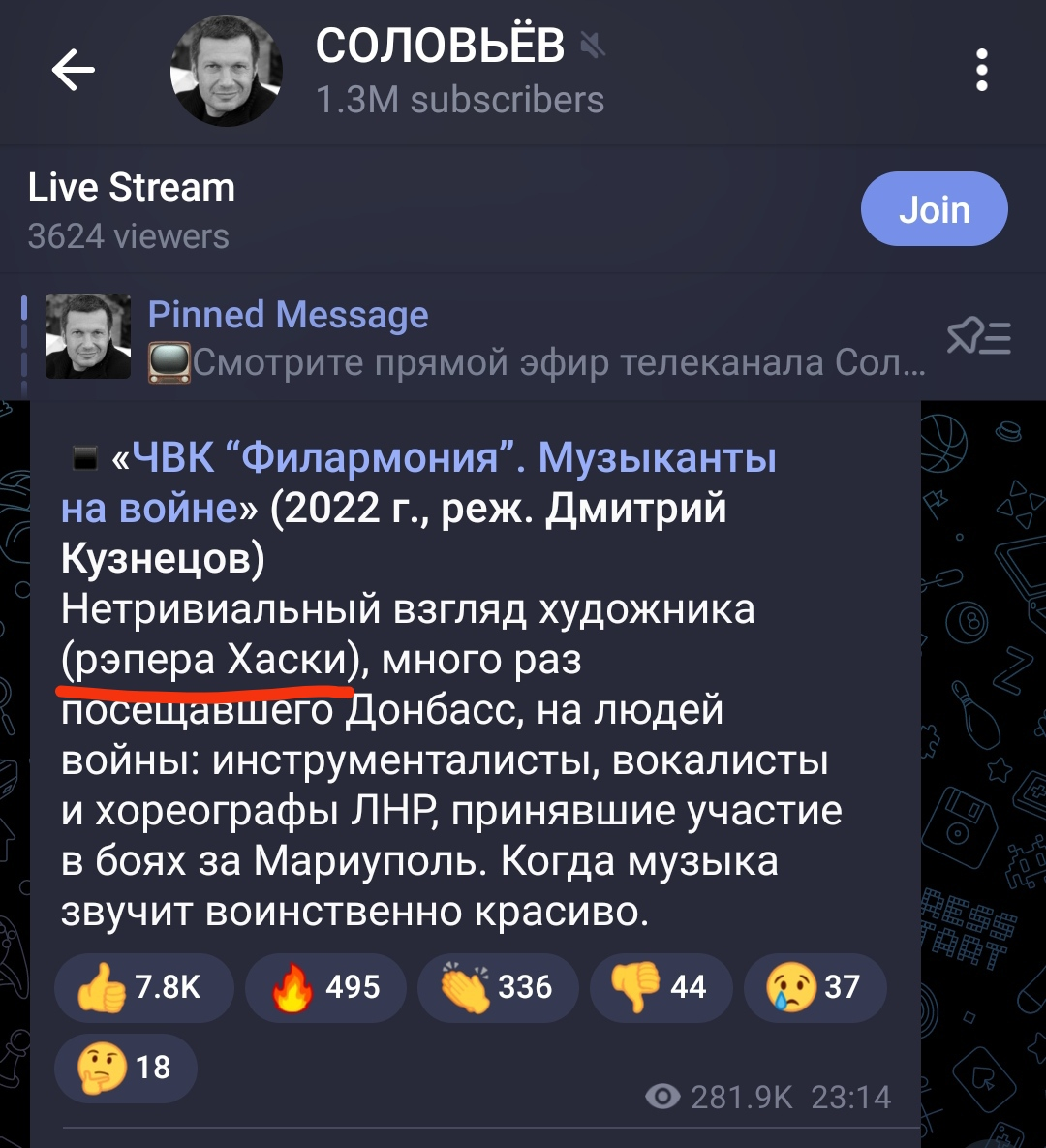Open the «ЧВК Филармония» film link
1046x1148 pixels.
pos(418,482)
